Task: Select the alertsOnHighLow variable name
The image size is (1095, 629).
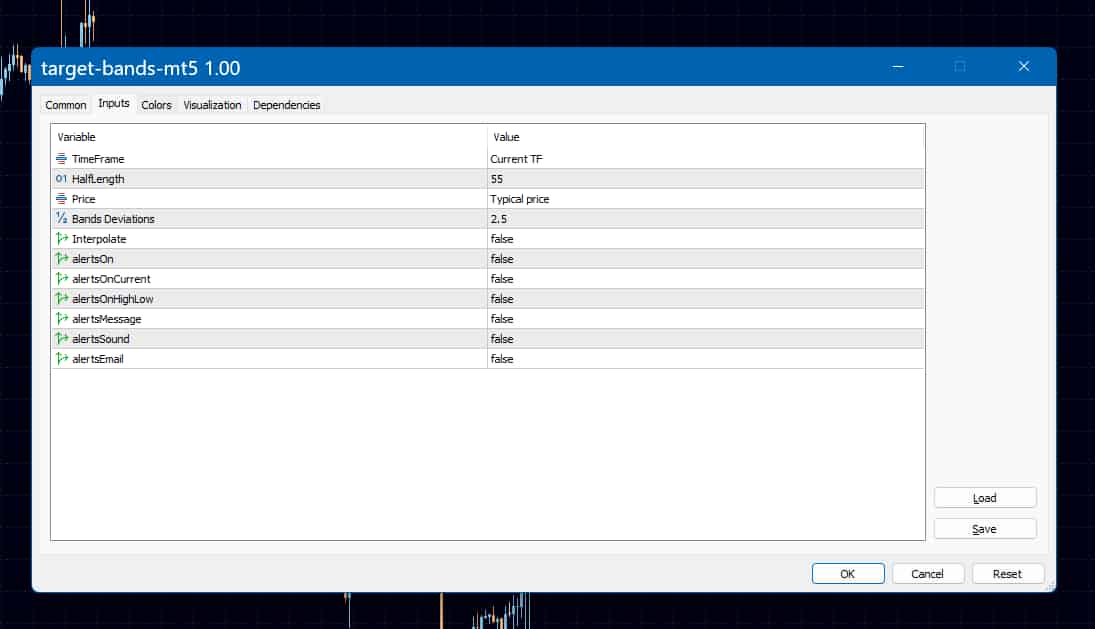Action: (x=112, y=299)
